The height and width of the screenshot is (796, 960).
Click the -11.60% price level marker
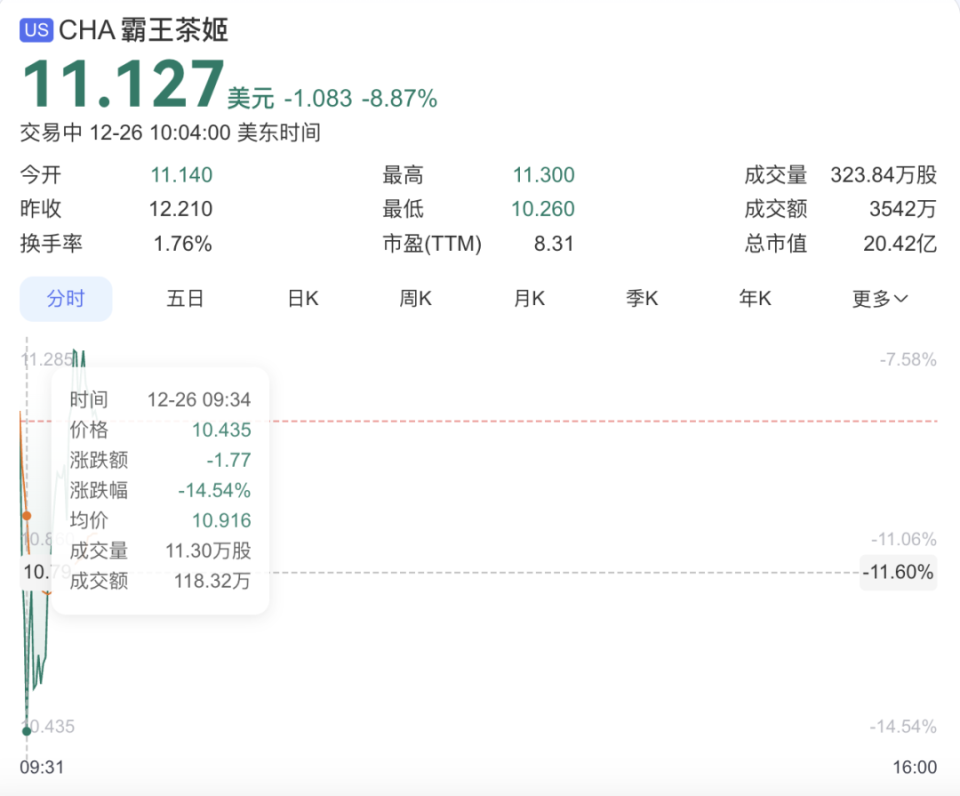click(897, 573)
